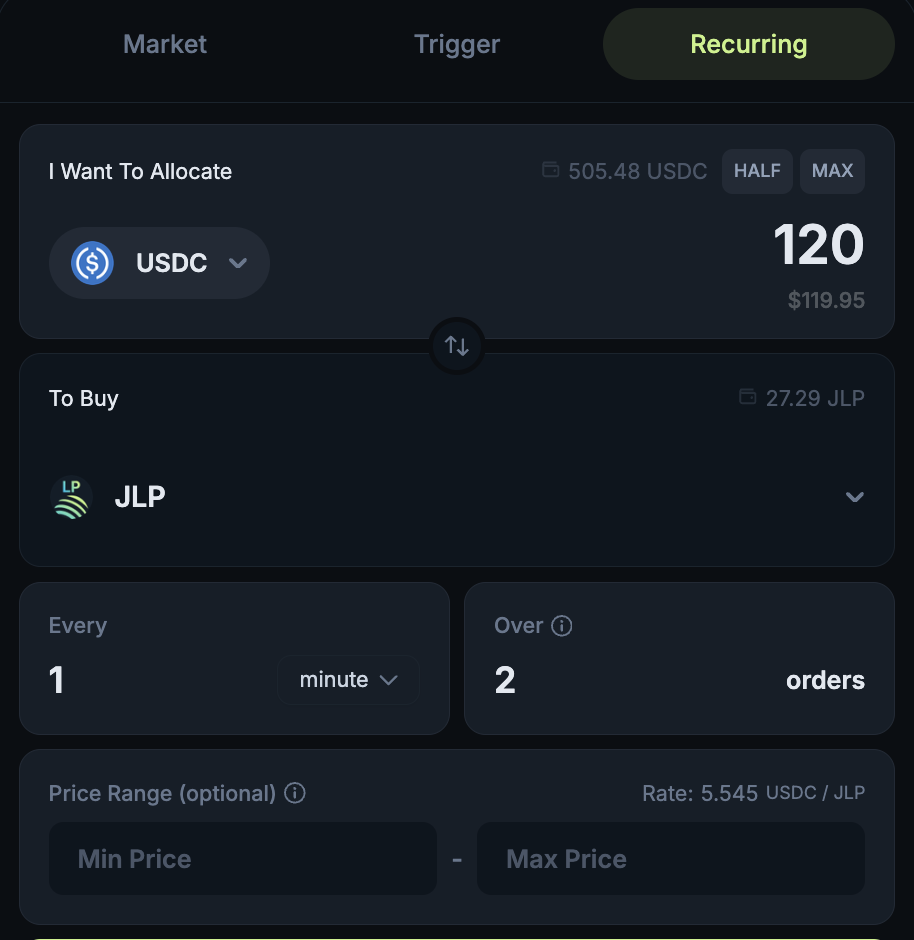Click the allocation amount field showing 120

pyautogui.click(x=817, y=245)
